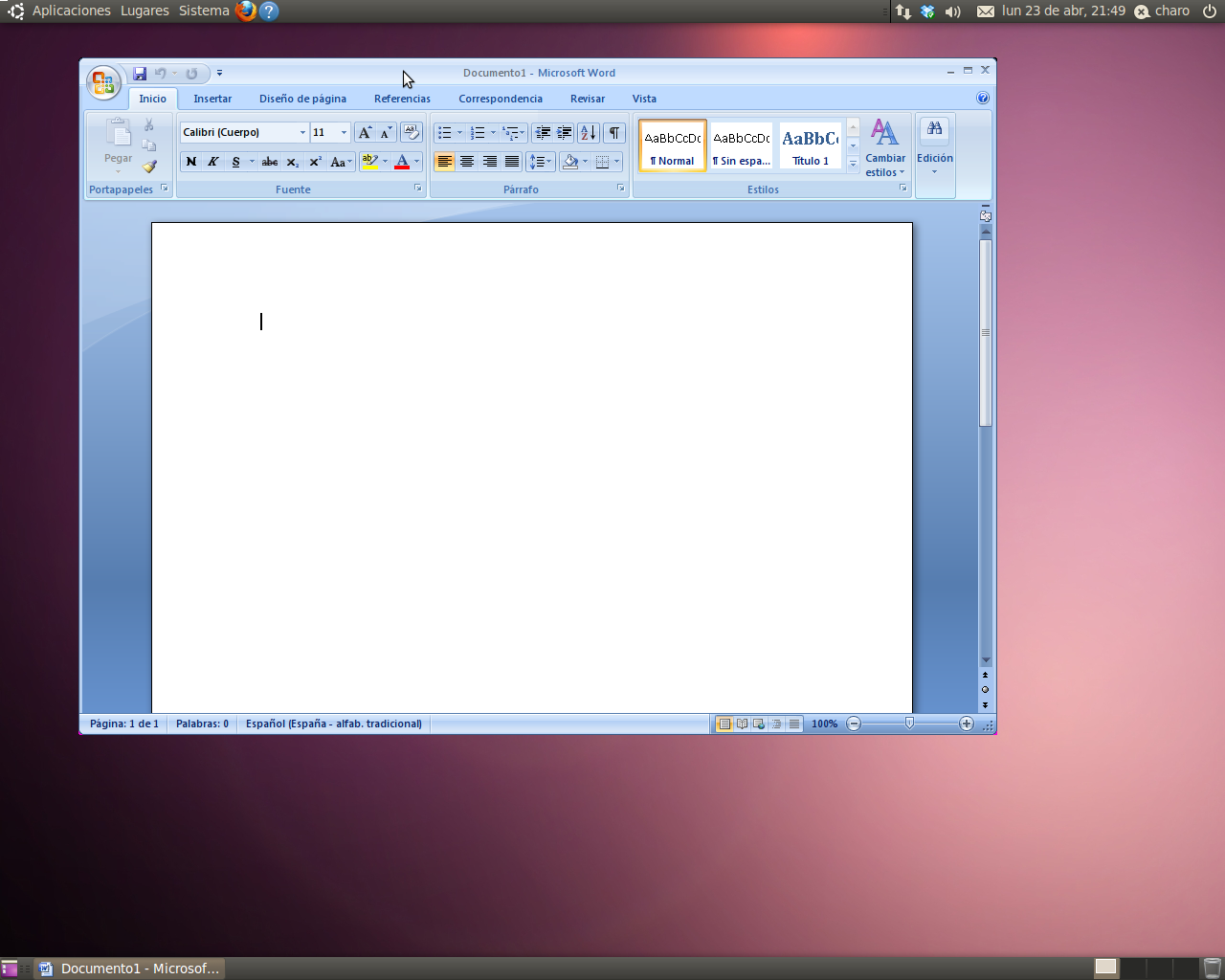Open the volume control in system tray

point(953,11)
